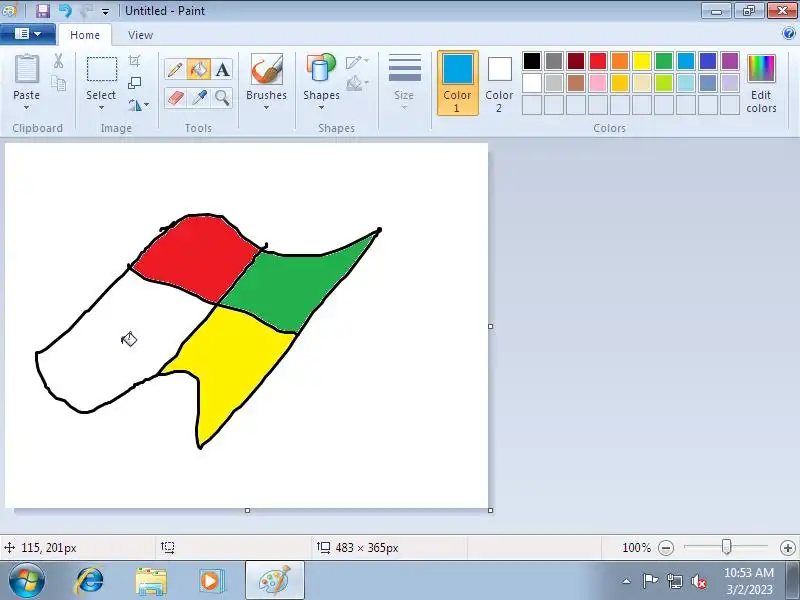Pick the red color swatch
The height and width of the screenshot is (600, 800).
597,61
